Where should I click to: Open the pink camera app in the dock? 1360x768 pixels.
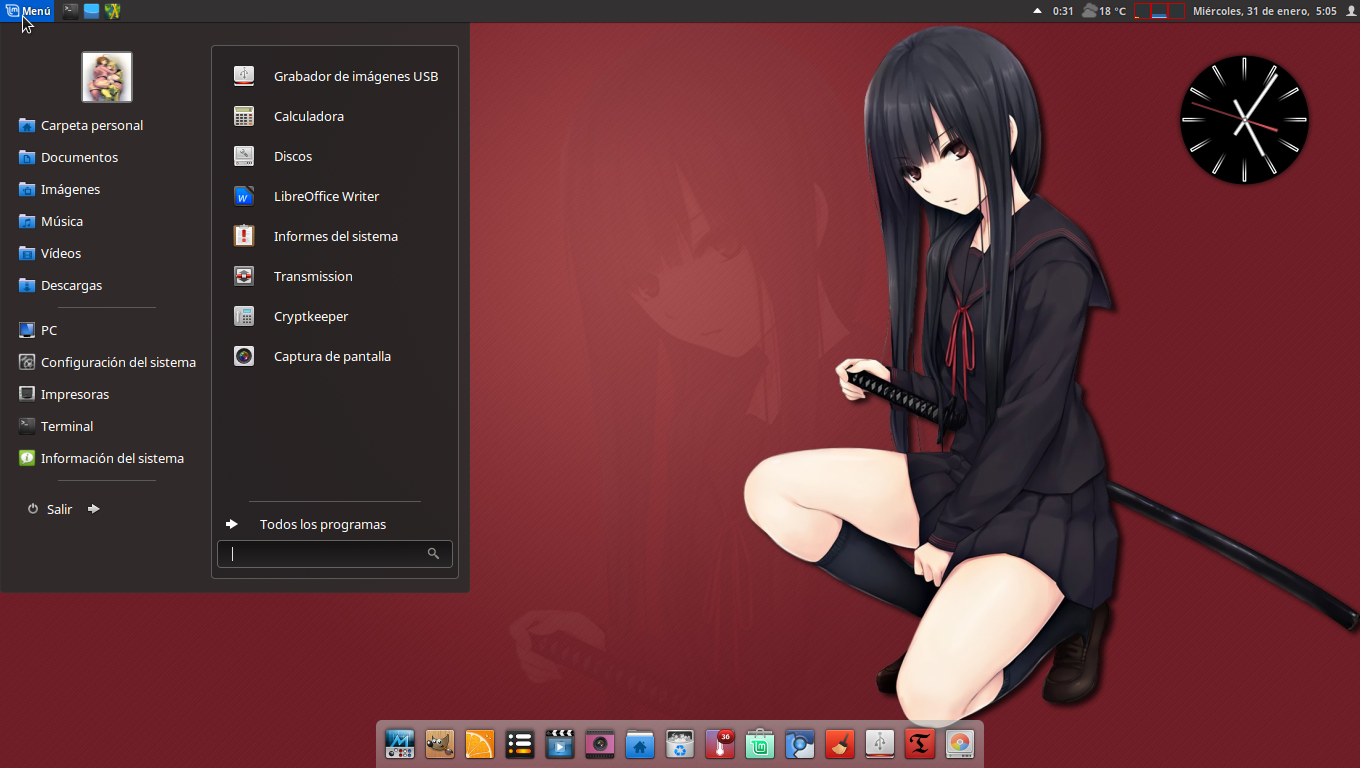(x=600, y=743)
